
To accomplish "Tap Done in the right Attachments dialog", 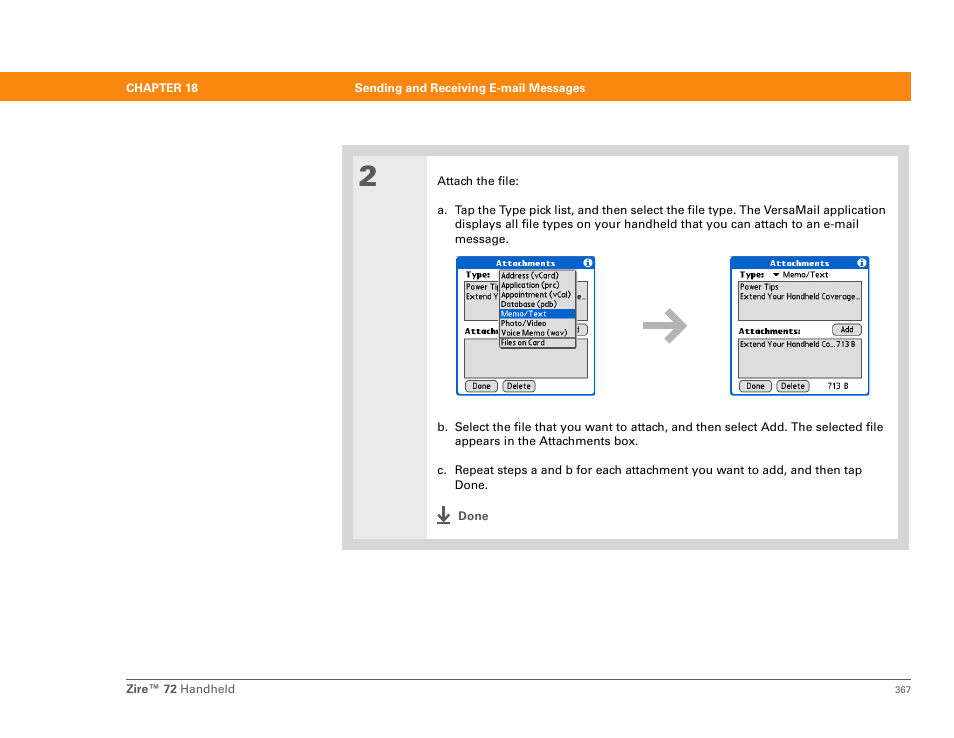I will click(x=755, y=386).
